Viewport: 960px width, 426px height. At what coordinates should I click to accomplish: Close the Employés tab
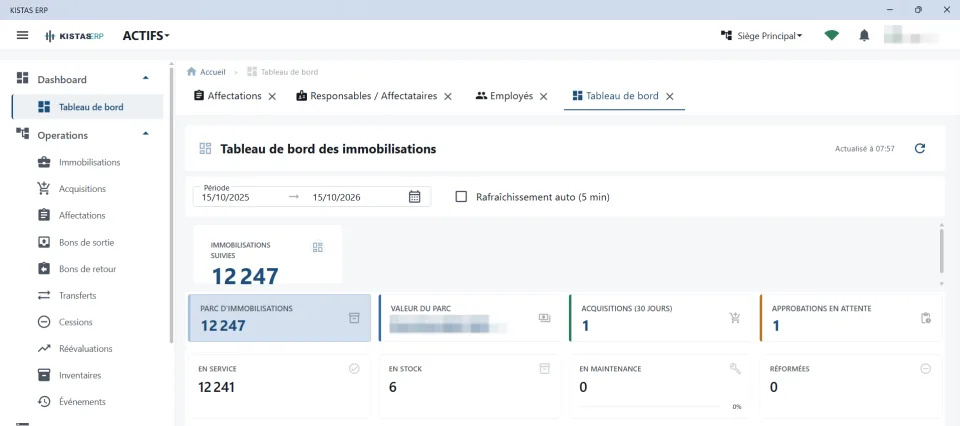[543, 96]
